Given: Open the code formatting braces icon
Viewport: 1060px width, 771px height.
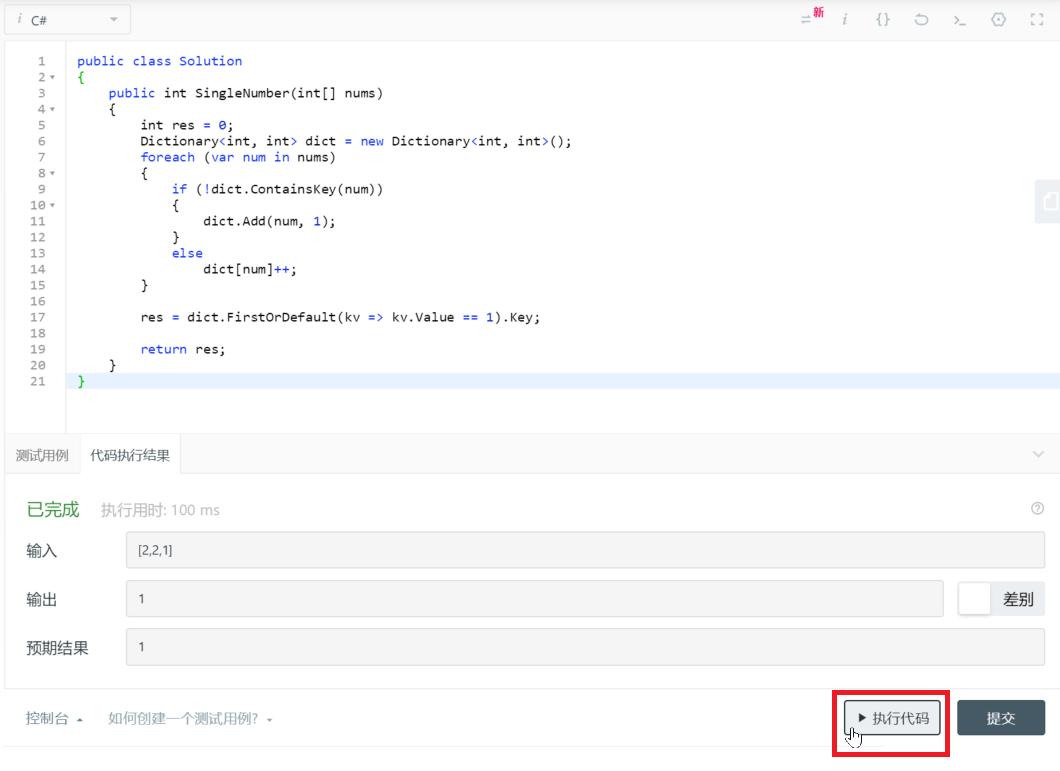Looking at the screenshot, I should coord(884,19).
